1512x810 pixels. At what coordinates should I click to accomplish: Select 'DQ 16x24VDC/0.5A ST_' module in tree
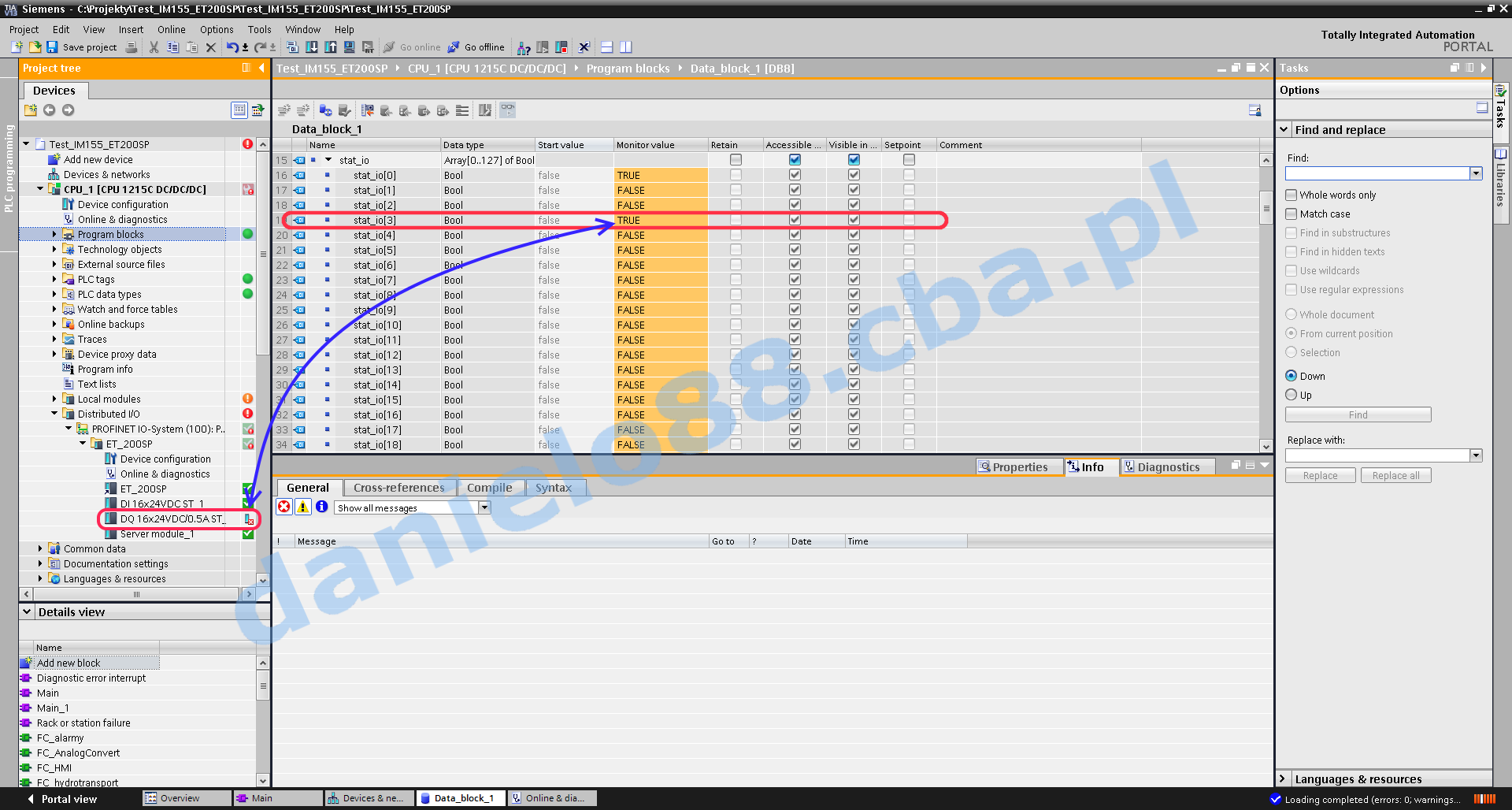coord(172,518)
